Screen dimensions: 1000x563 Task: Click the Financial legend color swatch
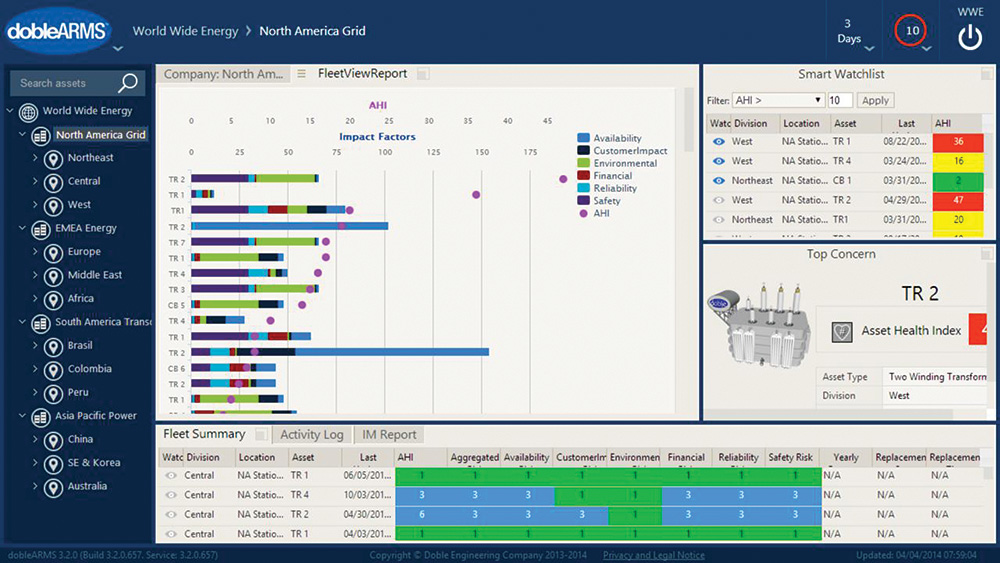583,175
